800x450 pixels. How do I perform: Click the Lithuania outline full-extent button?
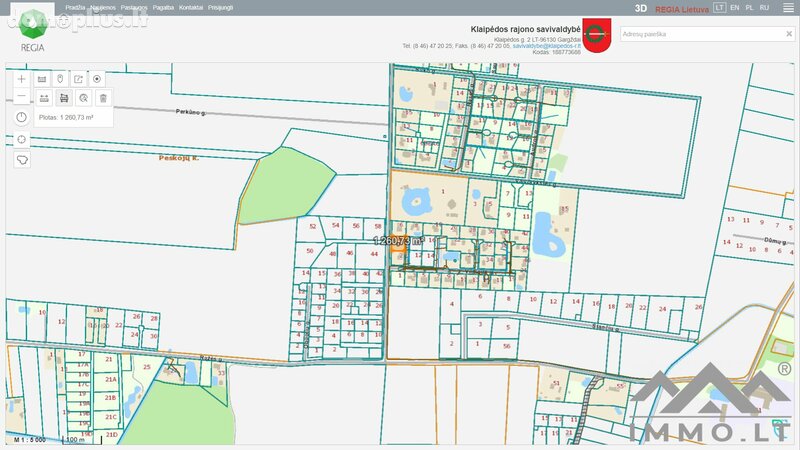click(x=21, y=160)
